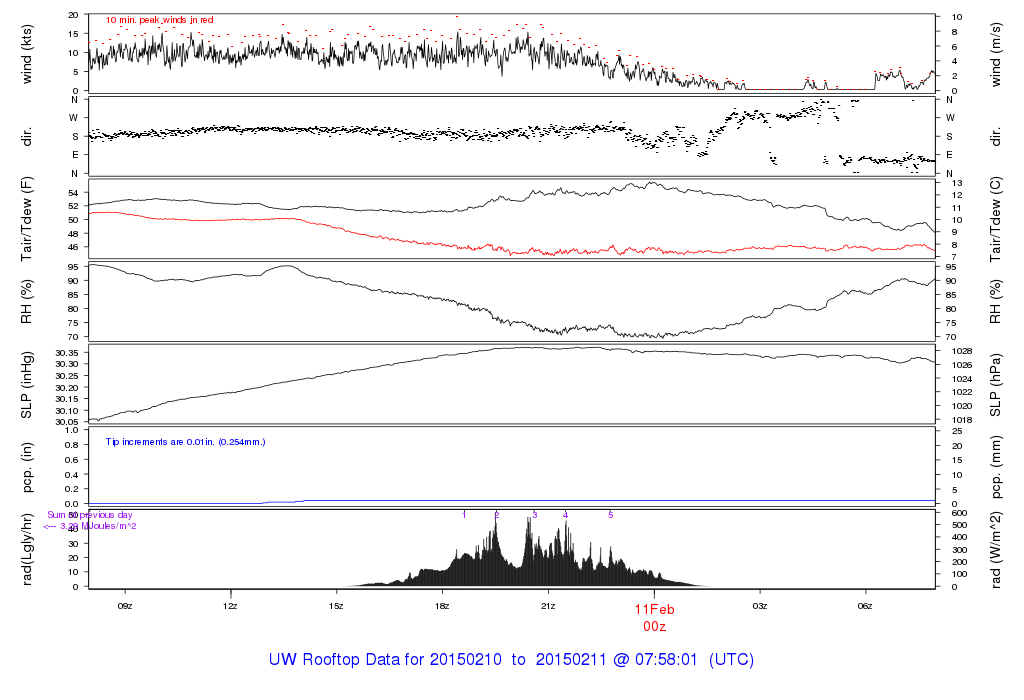
Task: Click purple marker 1 above radiation plot
Action: point(464,515)
